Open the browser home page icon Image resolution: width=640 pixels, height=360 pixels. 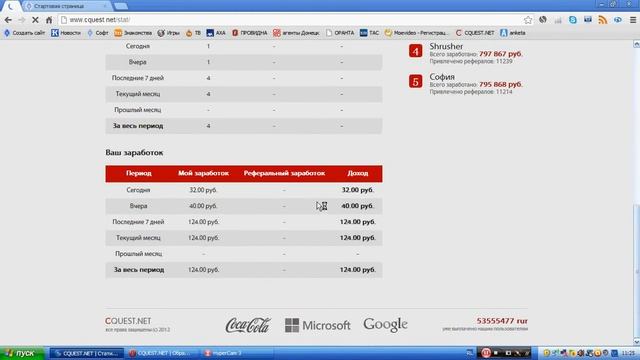point(49,20)
